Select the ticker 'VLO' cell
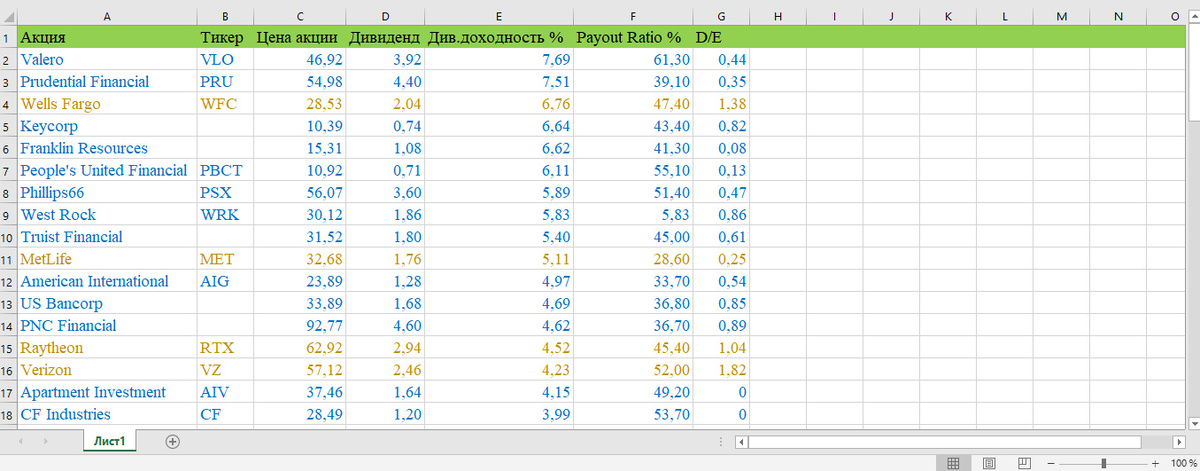This screenshot has height=471, width=1200. point(225,60)
